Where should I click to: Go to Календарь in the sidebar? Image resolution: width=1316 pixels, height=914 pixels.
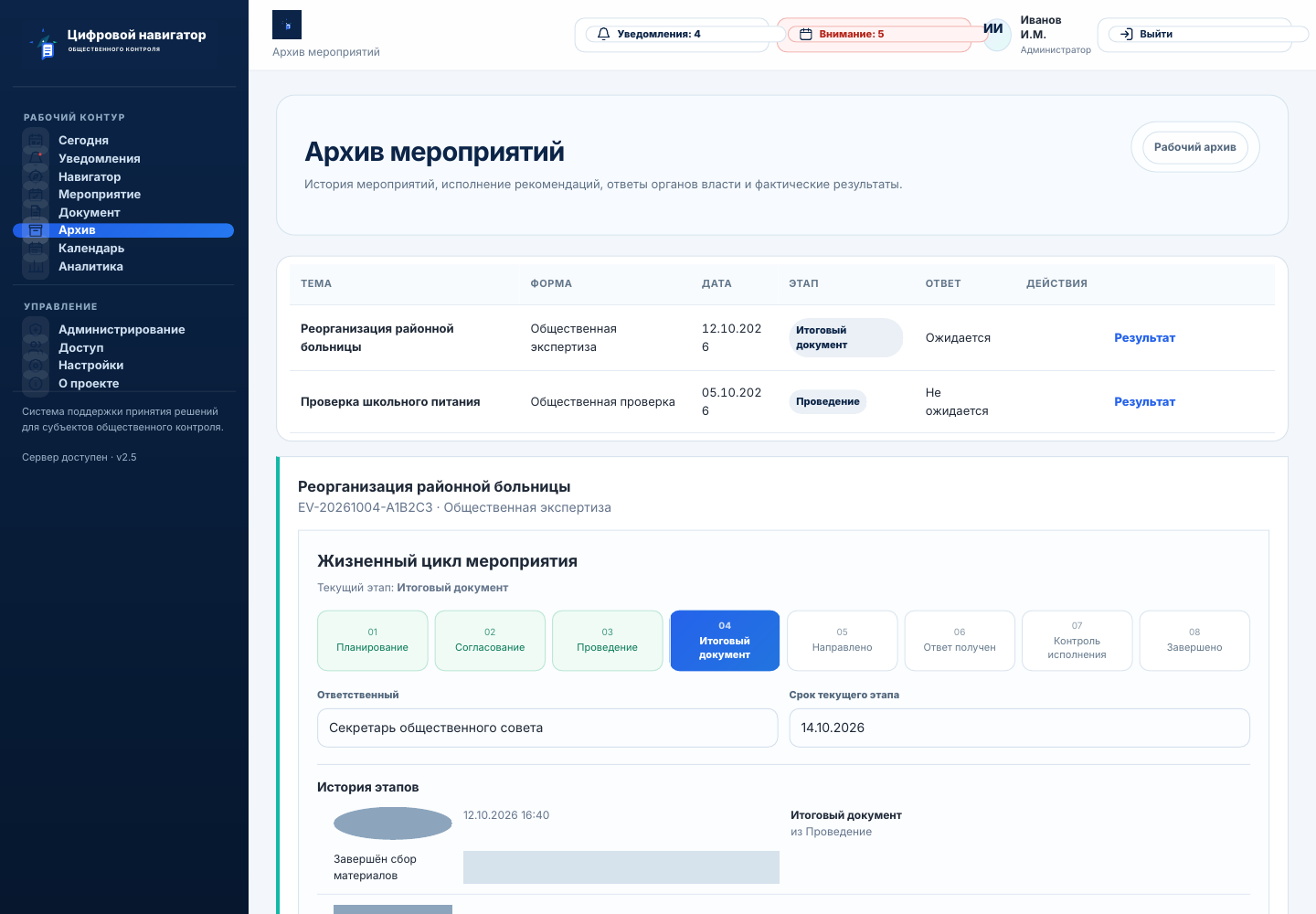[x=123, y=249]
